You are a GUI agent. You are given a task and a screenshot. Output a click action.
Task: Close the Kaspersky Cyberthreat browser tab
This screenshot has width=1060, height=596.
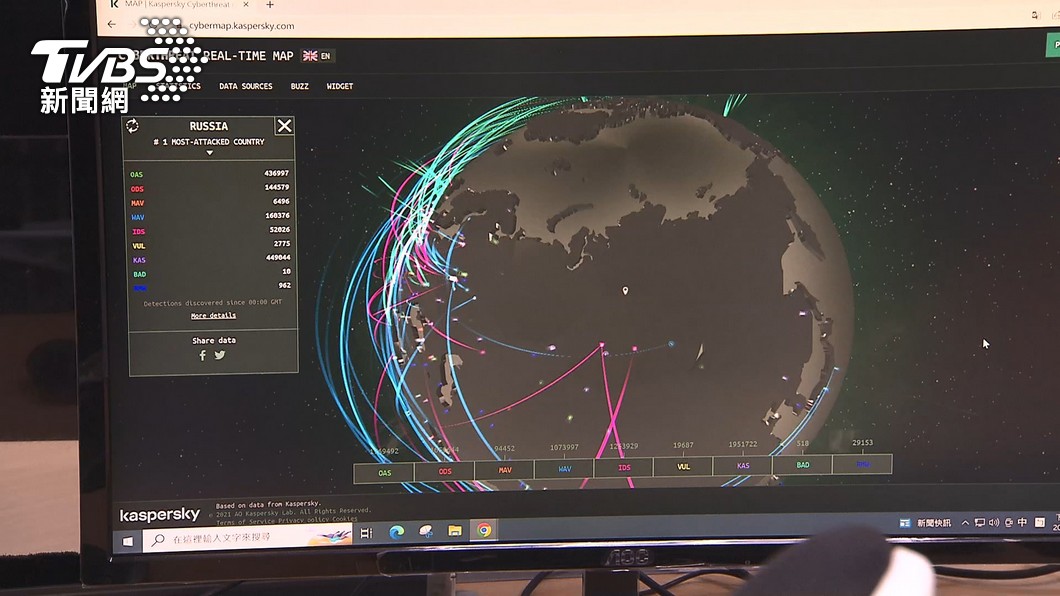245,4
